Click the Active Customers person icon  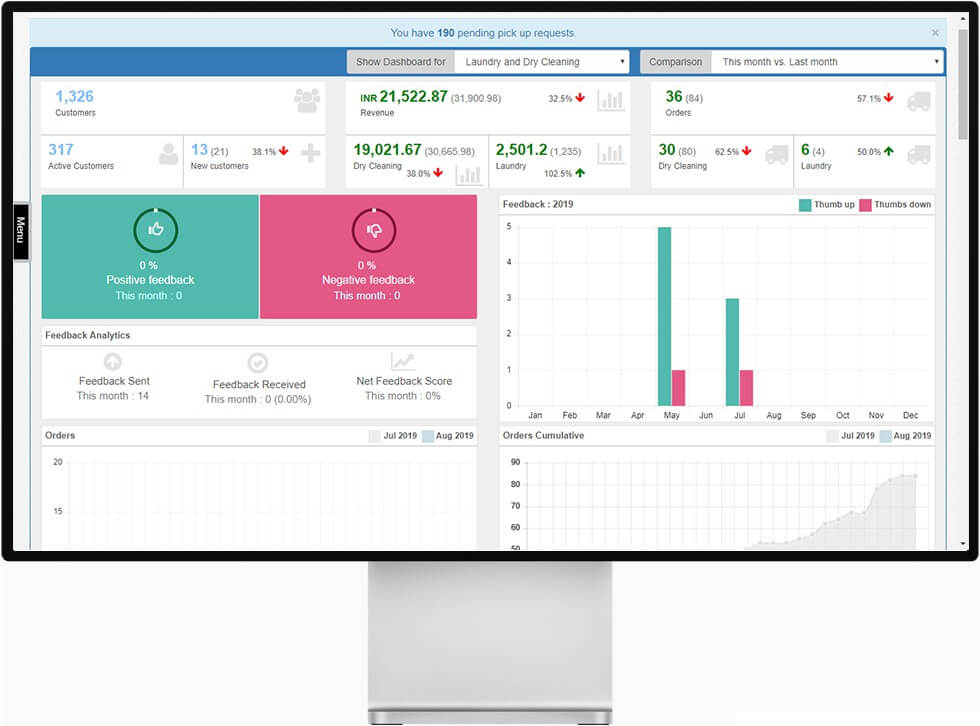tap(168, 154)
